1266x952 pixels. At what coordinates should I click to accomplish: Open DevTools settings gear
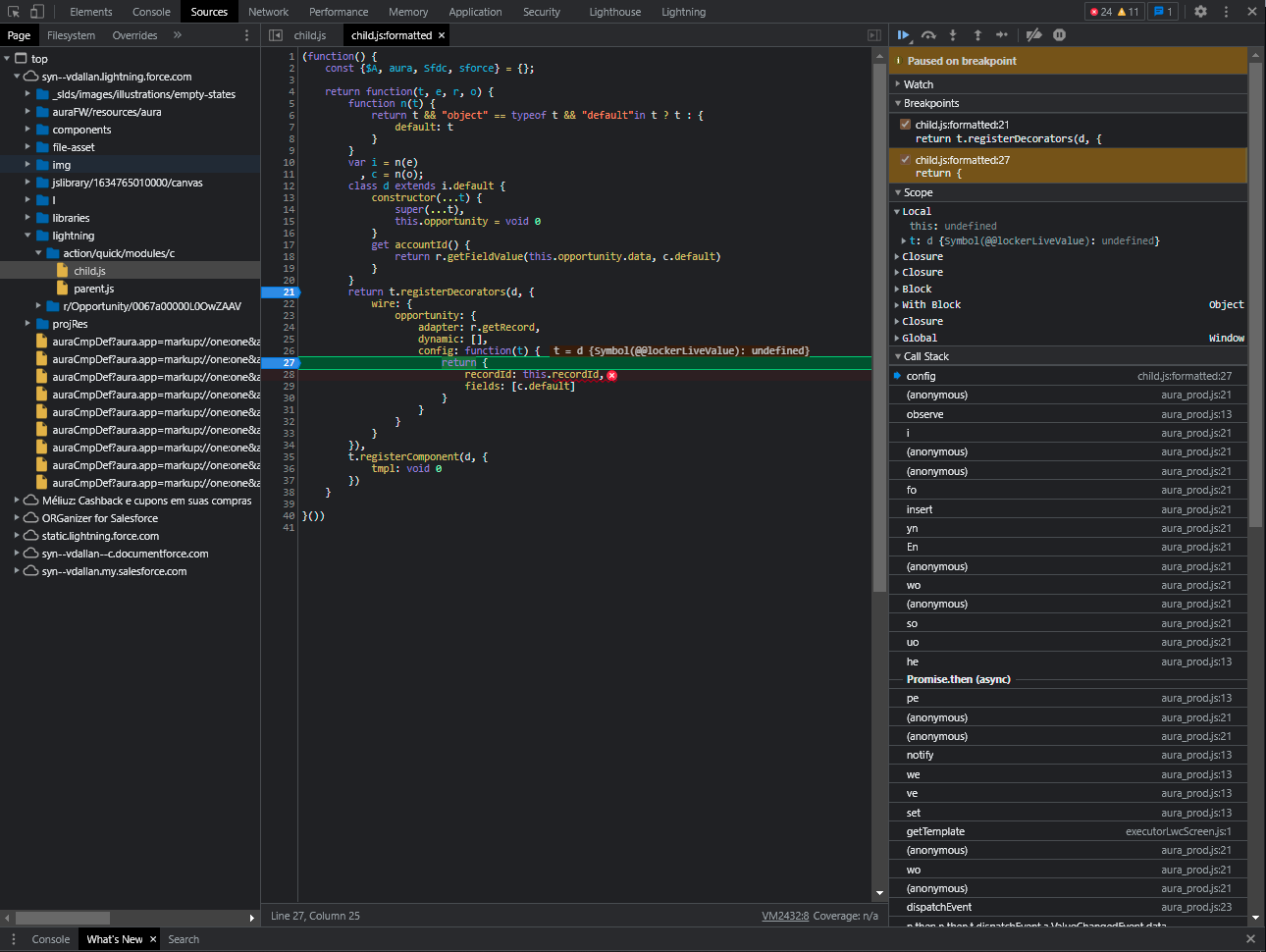1201,12
